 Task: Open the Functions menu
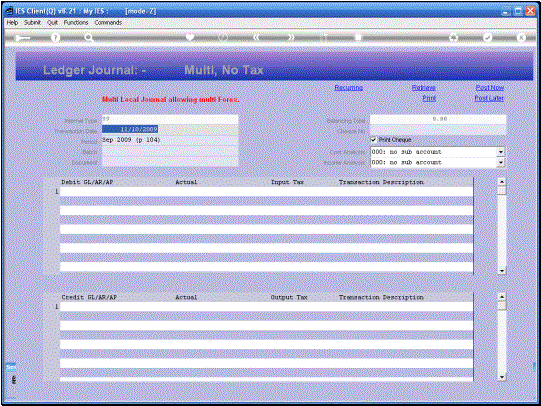click(x=76, y=22)
